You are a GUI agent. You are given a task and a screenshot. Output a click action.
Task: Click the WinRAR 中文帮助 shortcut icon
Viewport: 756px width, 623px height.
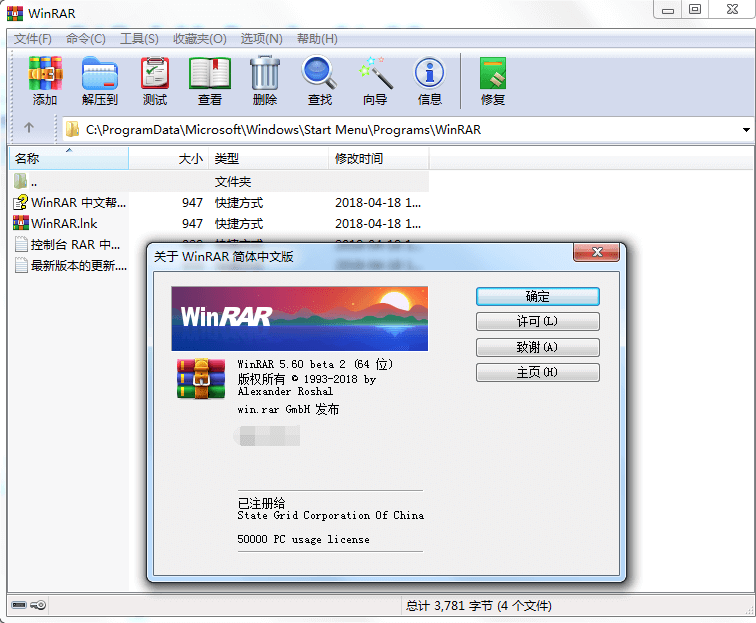(x=21, y=203)
